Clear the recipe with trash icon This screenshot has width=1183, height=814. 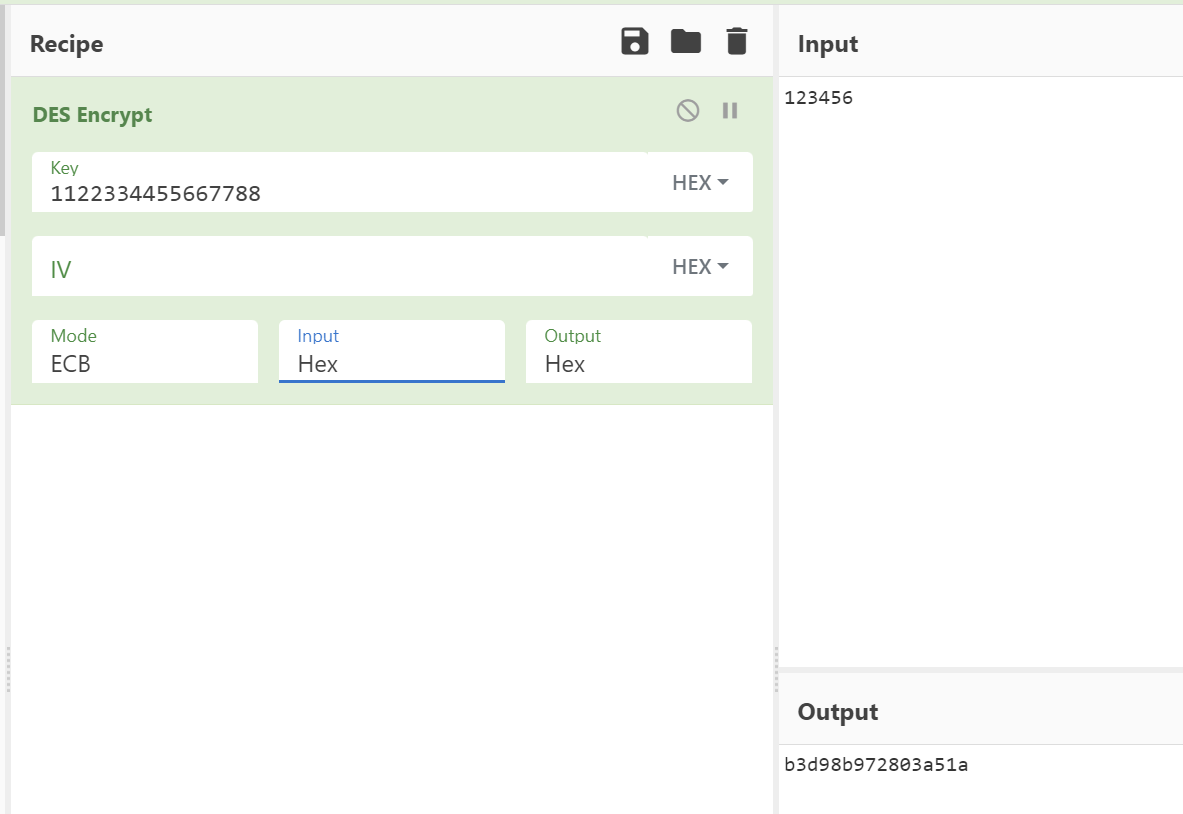pyautogui.click(x=736, y=42)
